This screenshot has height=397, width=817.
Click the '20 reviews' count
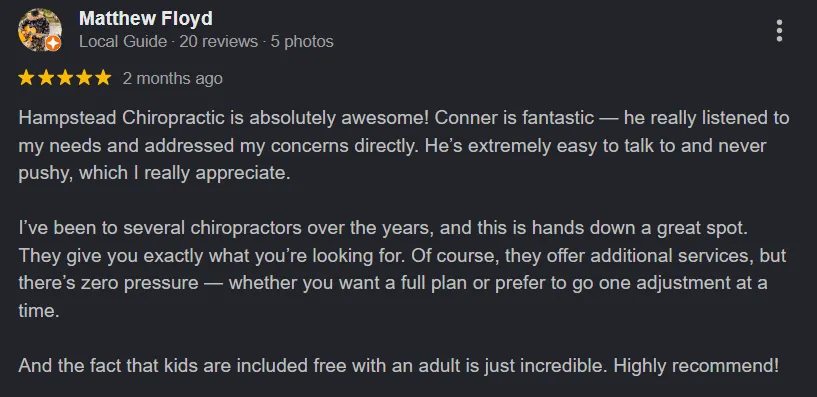click(x=218, y=42)
